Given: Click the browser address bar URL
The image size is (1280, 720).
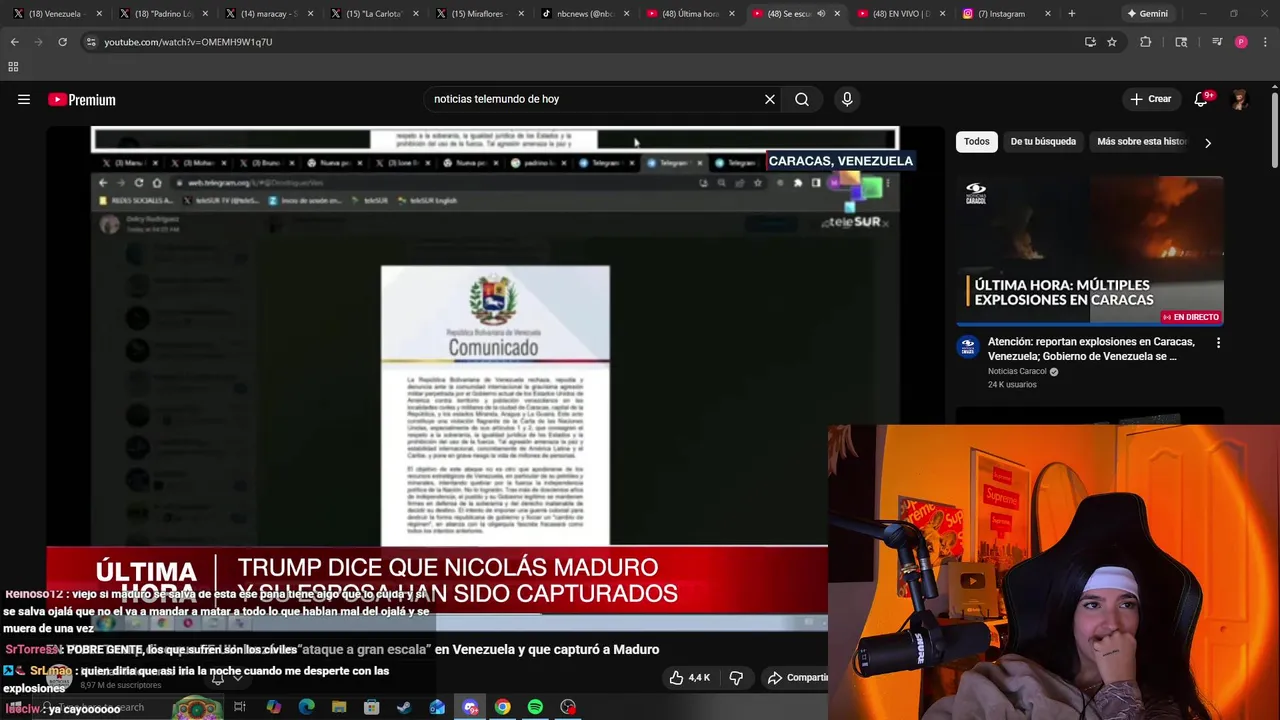Looking at the screenshot, I should pyautogui.click(x=188, y=42).
